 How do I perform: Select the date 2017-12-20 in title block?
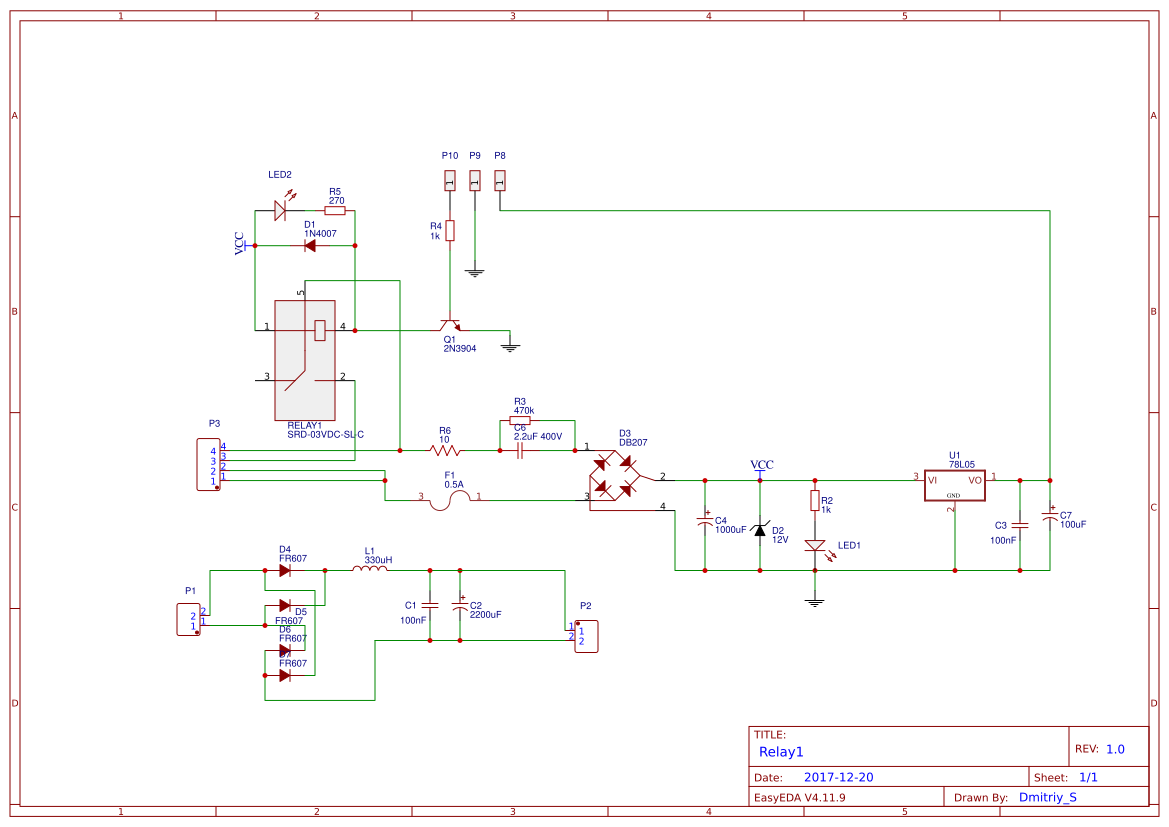point(838,777)
